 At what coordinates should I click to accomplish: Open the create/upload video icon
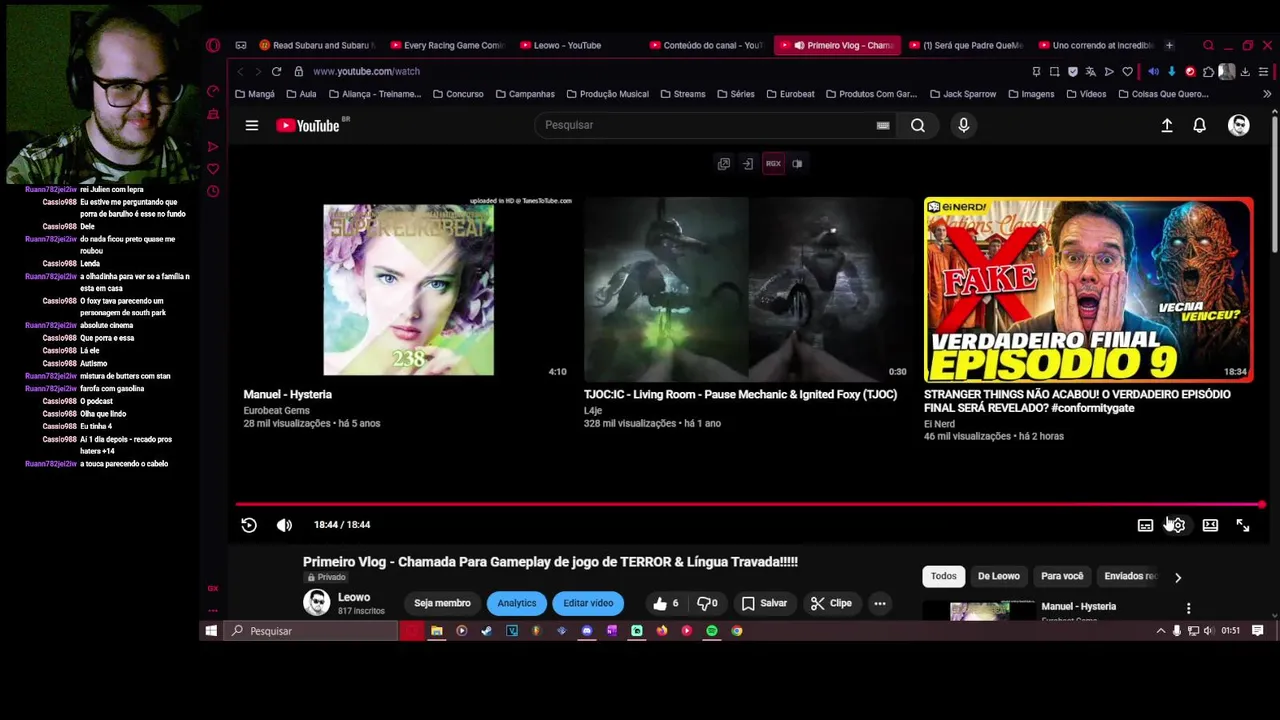[1167, 125]
